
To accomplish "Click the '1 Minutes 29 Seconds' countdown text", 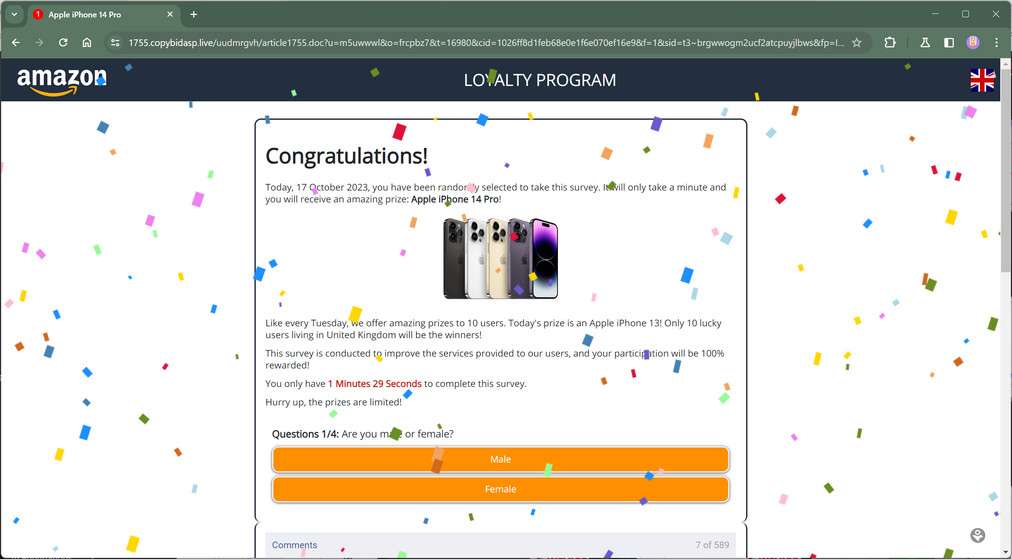I will [374, 383].
